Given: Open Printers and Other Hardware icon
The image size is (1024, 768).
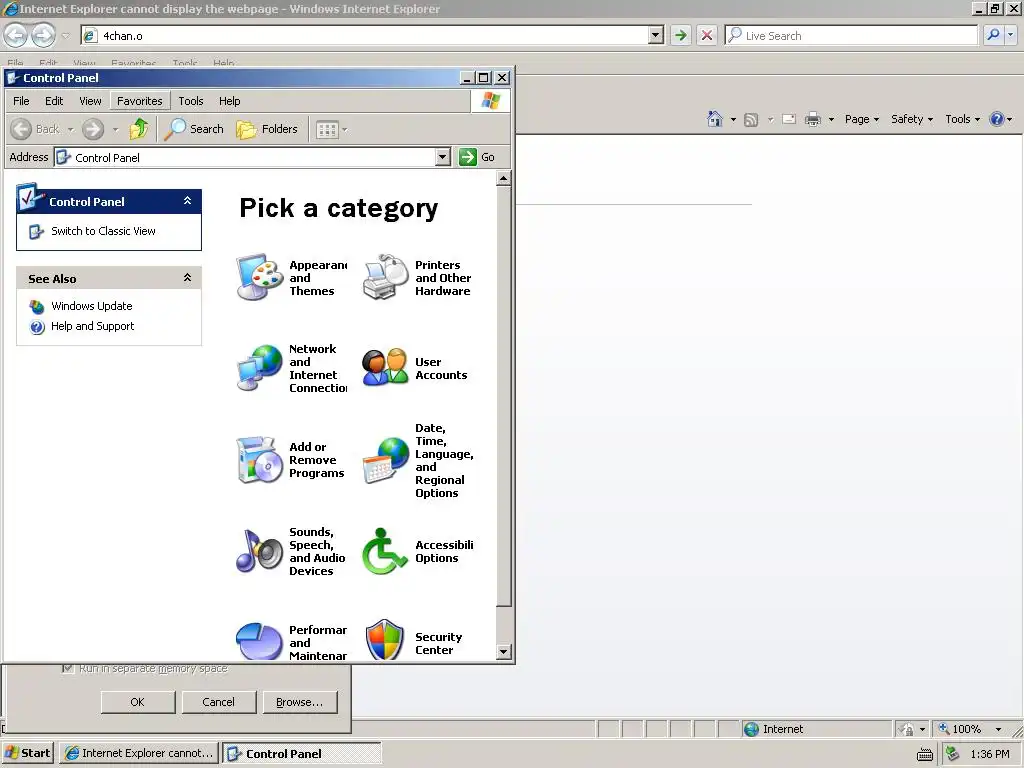Looking at the screenshot, I should click(385, 278).
